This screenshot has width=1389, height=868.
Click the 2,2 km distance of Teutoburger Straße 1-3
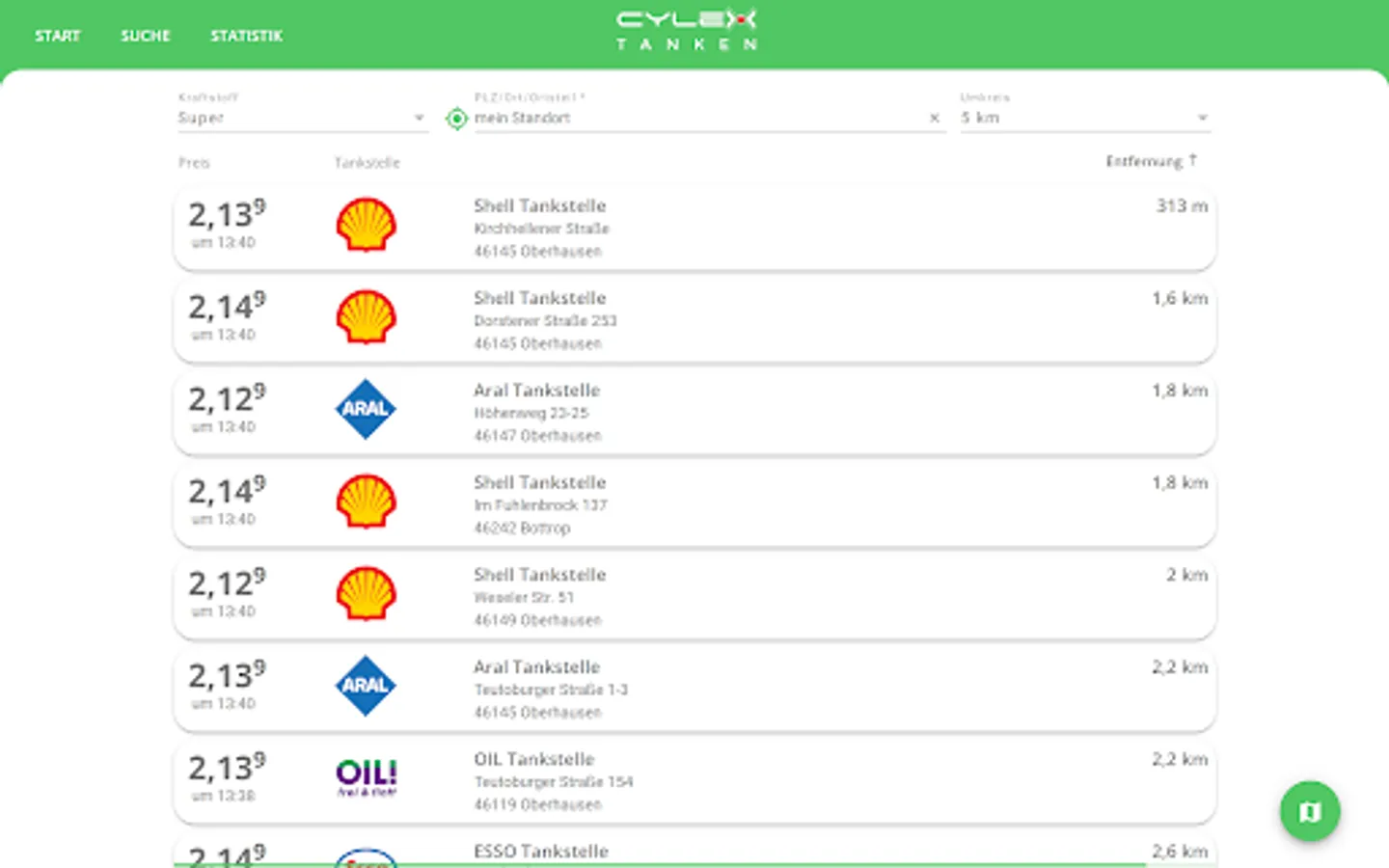(1180, 667)
